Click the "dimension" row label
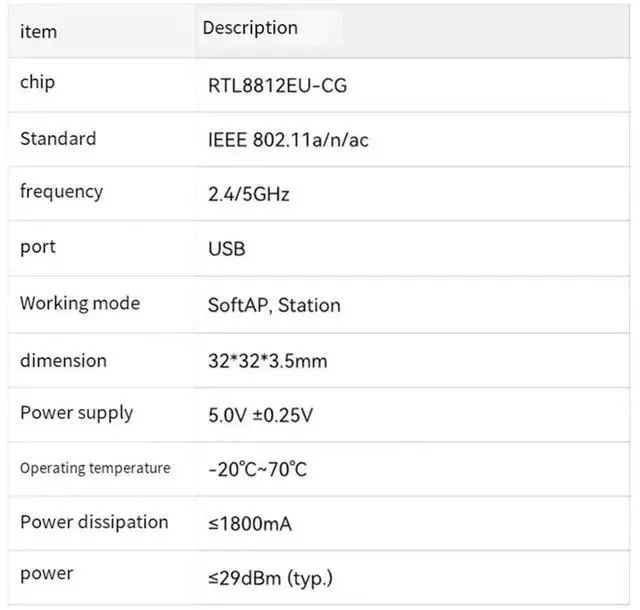 coord(63,360)
